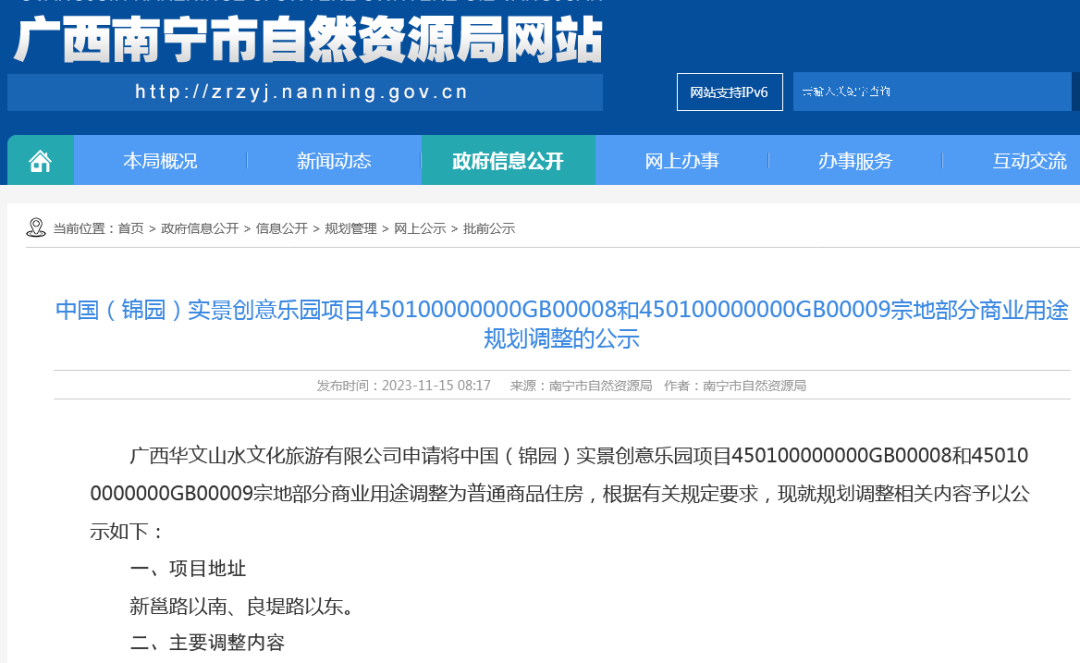The height and width of the screenshot is (663, 1080).
Task: Click the blue article title heading
Action: pyautogui.click(x=561, y=324)
